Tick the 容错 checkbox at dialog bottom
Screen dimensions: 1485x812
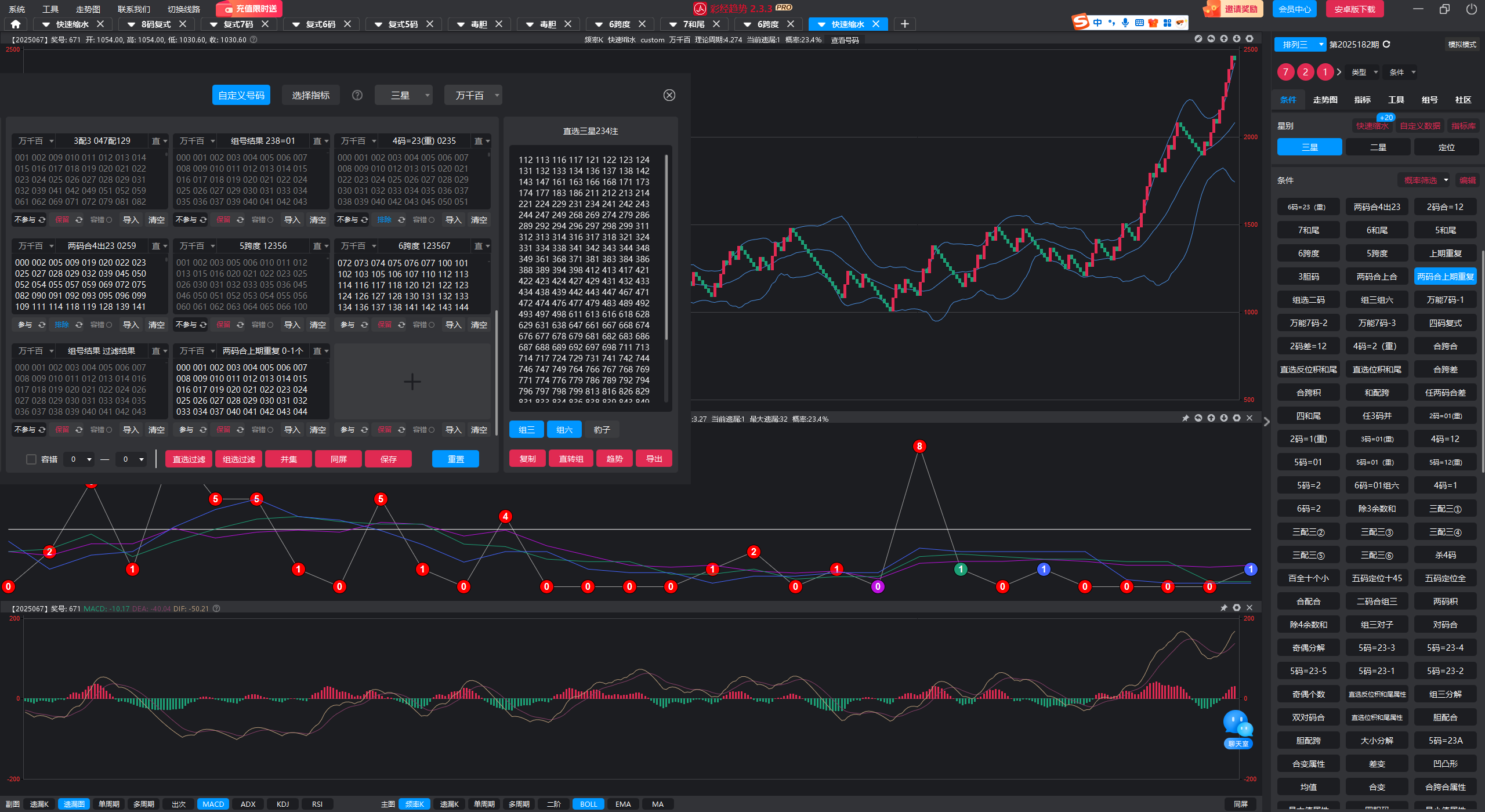coord(31,459)
